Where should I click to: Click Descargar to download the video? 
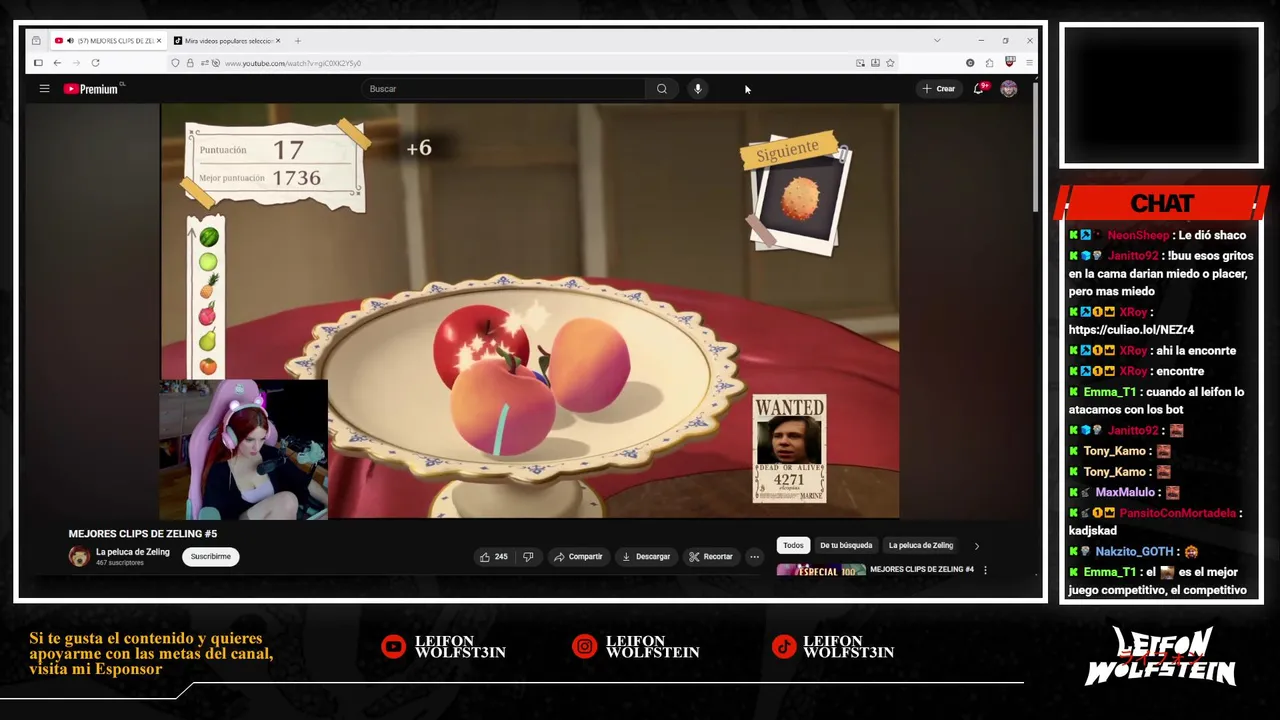pyautogui.click(x=645, y=557)
